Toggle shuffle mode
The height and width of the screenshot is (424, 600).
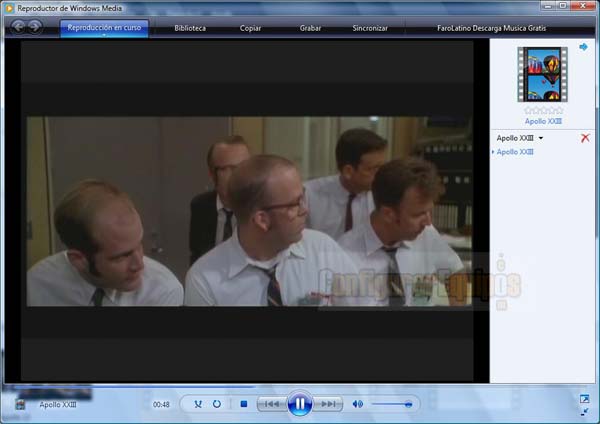(x=198, y=404)
